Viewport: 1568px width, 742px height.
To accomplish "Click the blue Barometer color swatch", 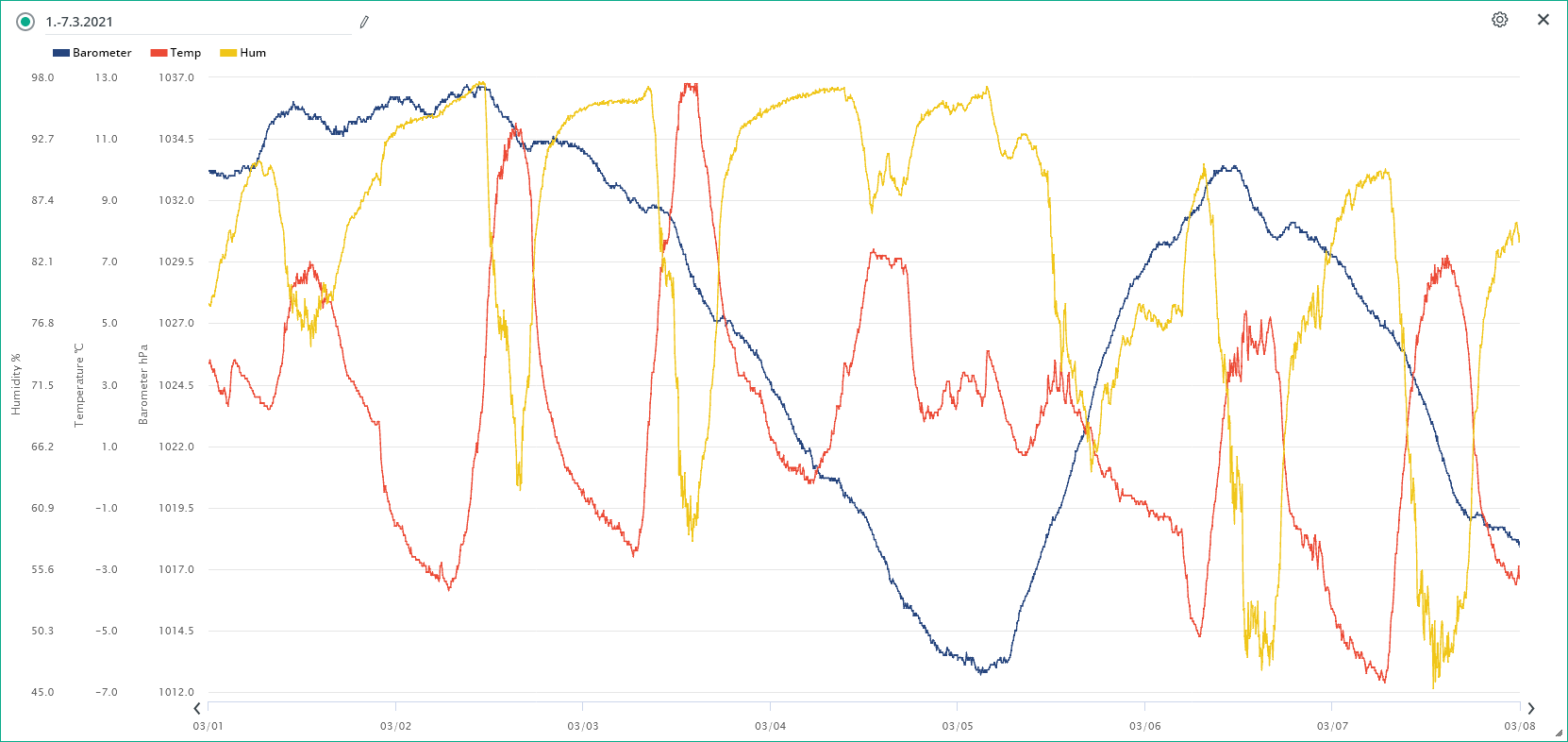I will pos(61,53).
